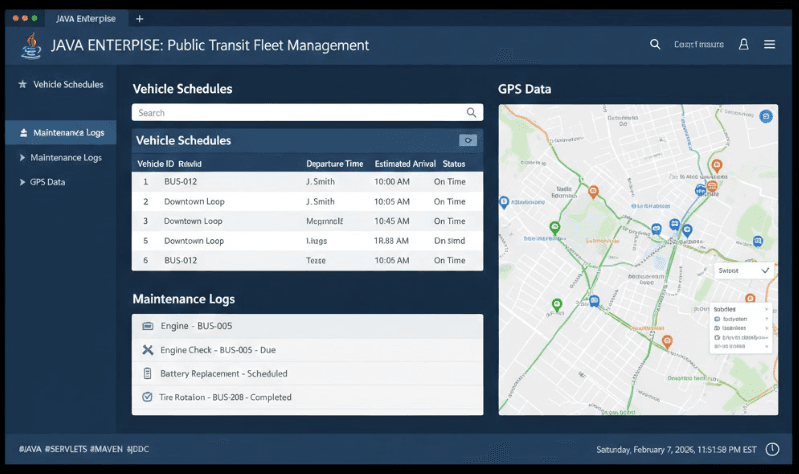Click the #JDDC hashtag in footer

click(138, 449)
